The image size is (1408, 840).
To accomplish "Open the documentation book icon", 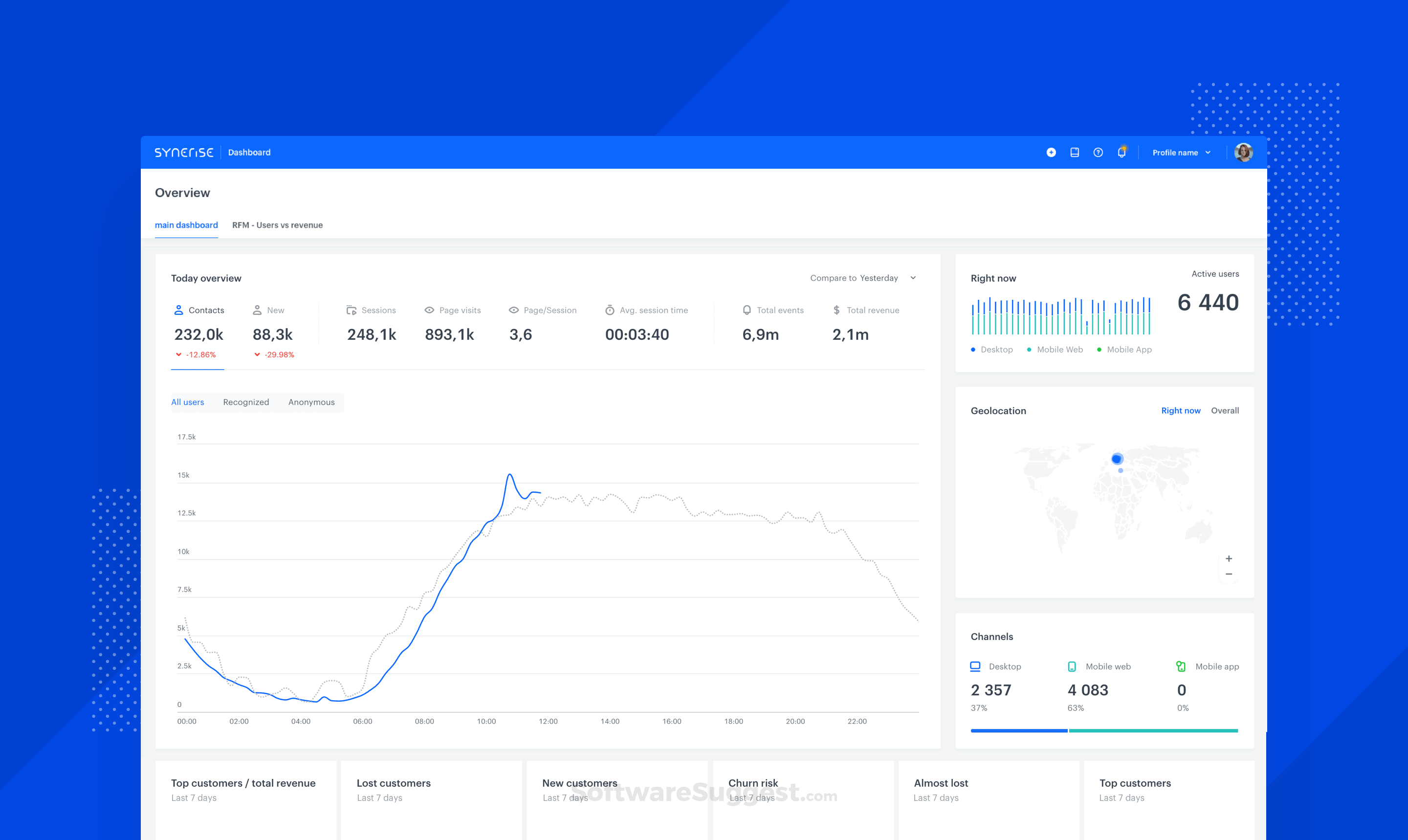I will coord(1074,152).
